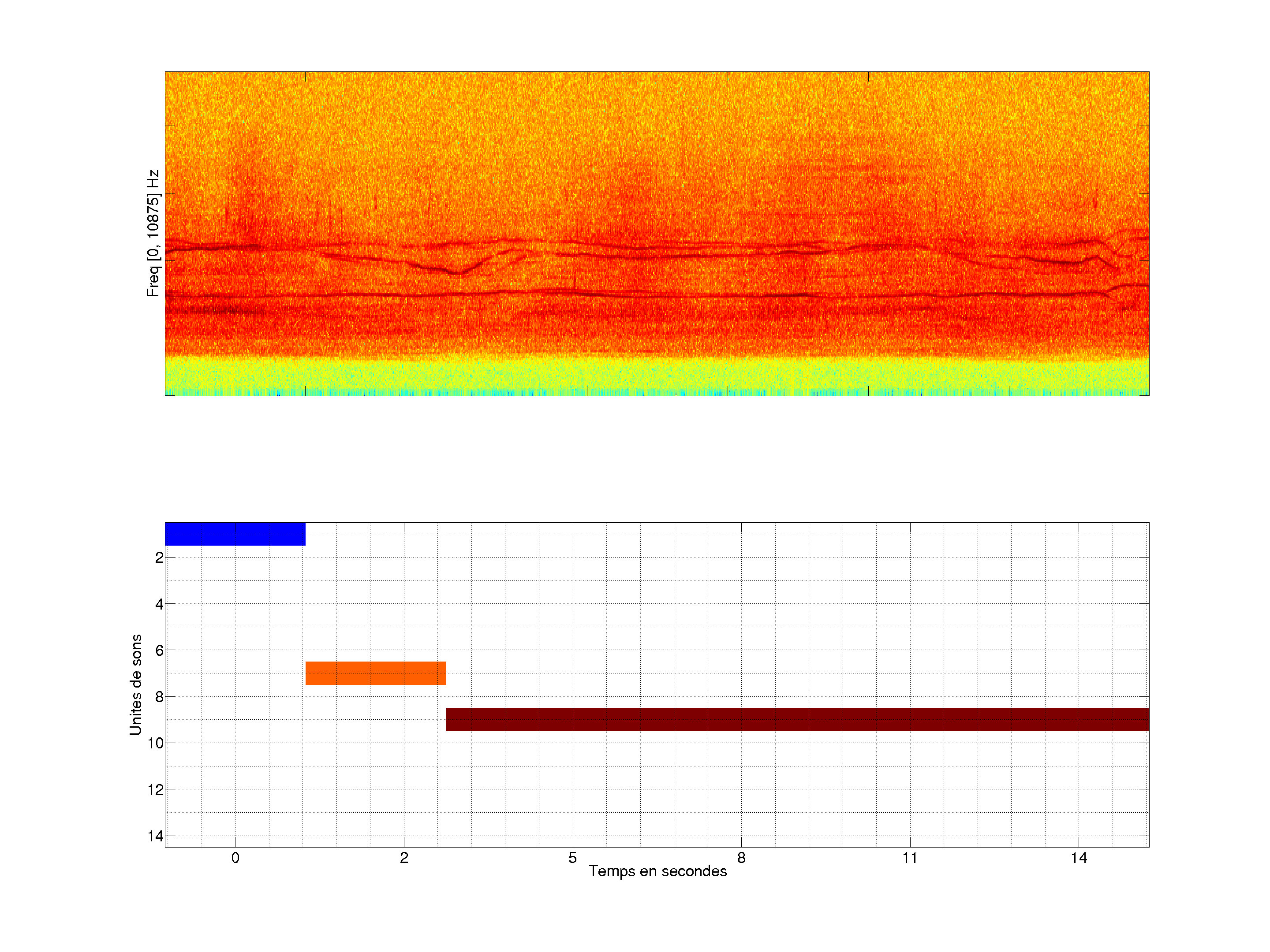Click the y-axis tick label 14
Image resolution: width=1270 pixels, height=952 pixels.
pos(156,836)
